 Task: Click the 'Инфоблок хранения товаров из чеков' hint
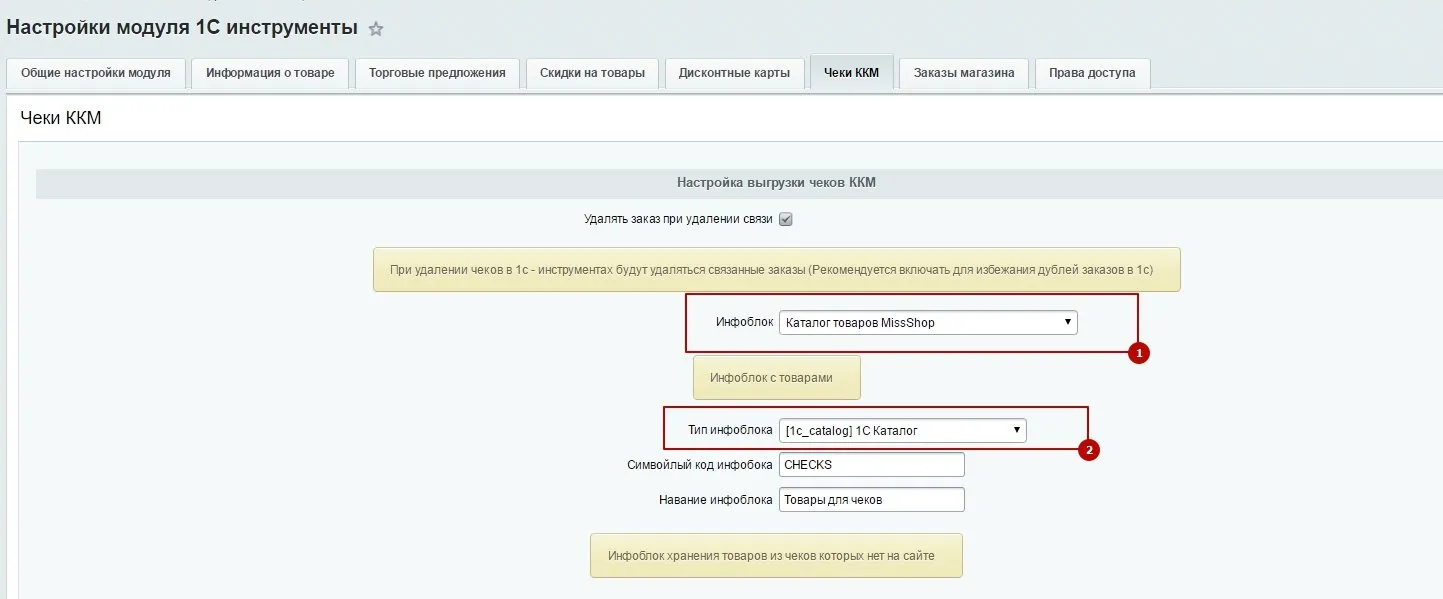(x=776, y=555)
